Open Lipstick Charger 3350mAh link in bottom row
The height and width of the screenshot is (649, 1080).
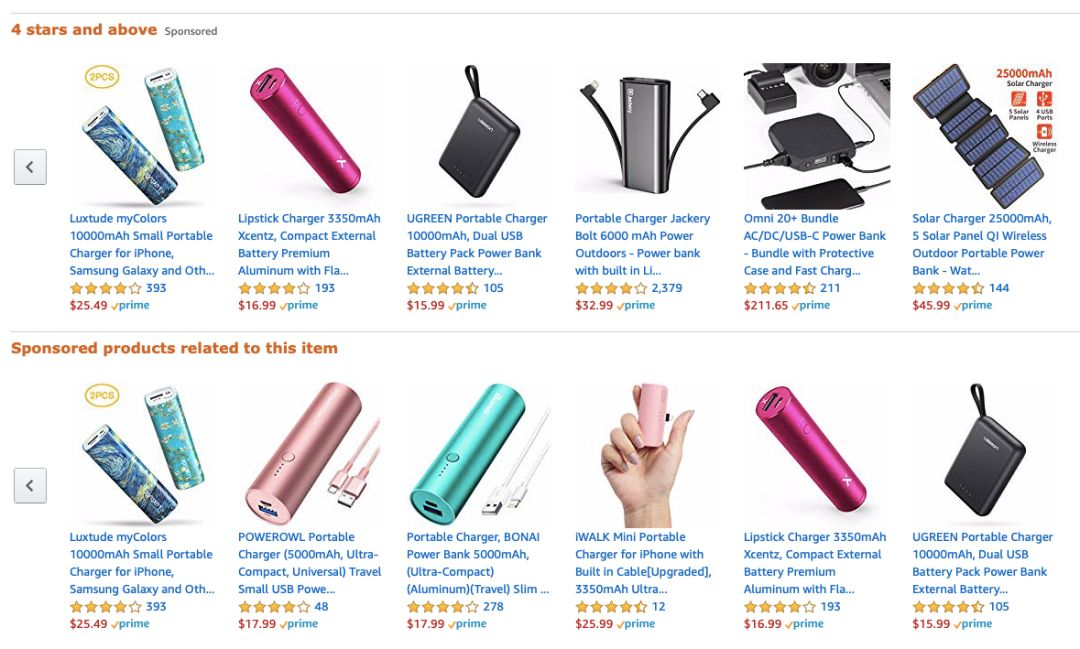[x=815, y=563]
